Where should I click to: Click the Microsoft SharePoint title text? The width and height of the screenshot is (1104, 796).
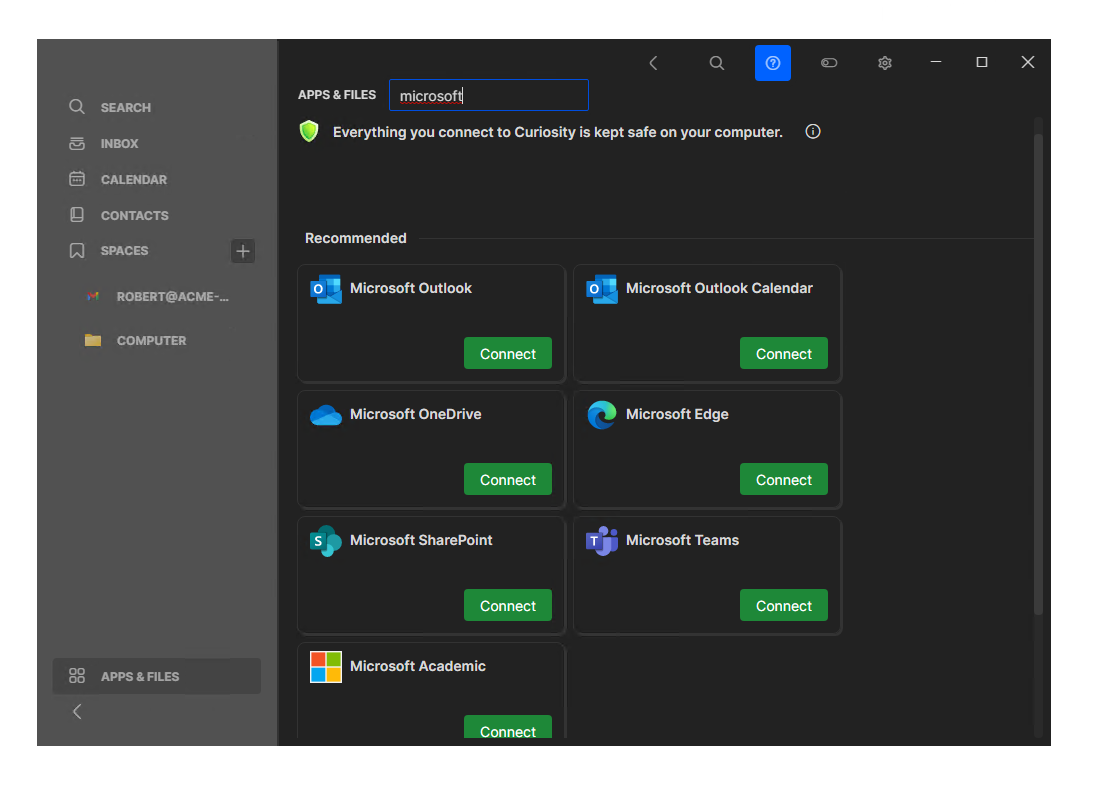point(421,540)
